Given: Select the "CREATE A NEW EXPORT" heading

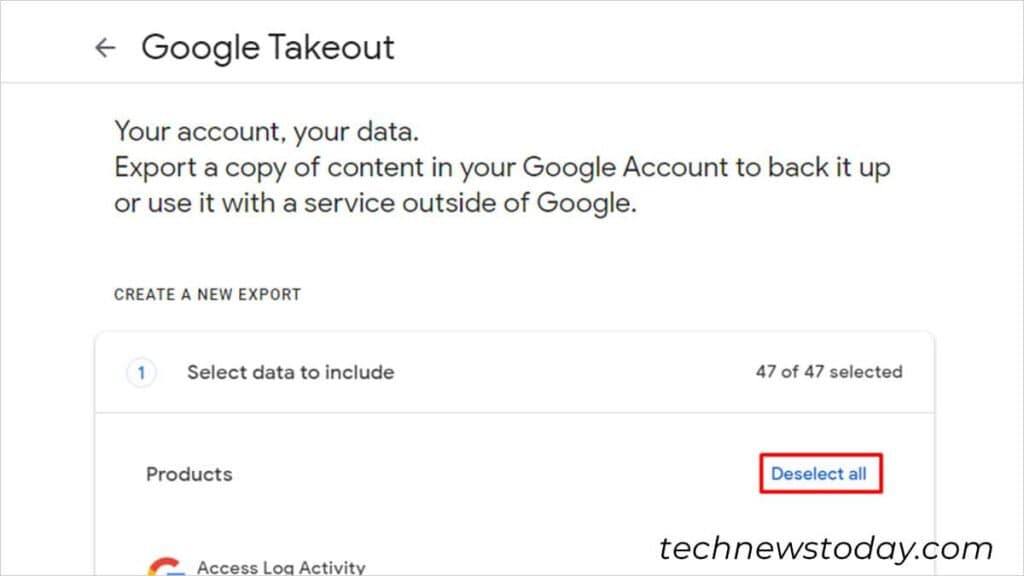Looking at the screenshot, I should coord(207,294).
